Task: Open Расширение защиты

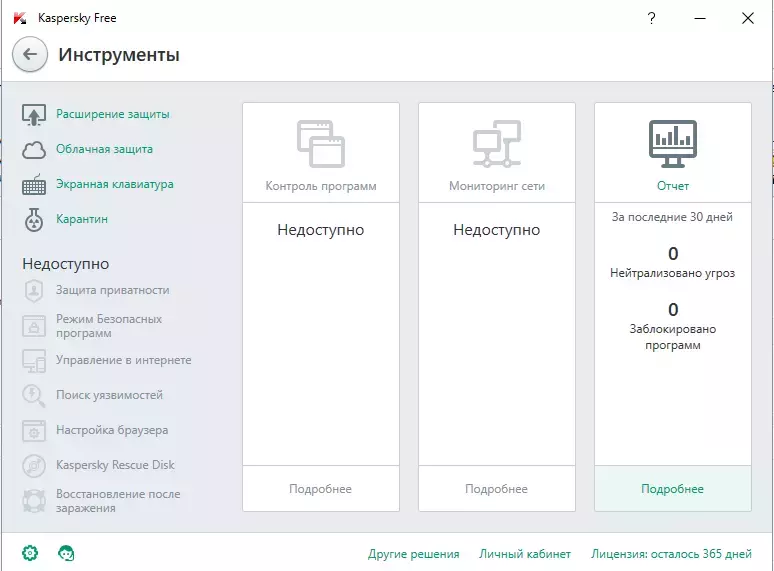Action: tap(113, 114)
